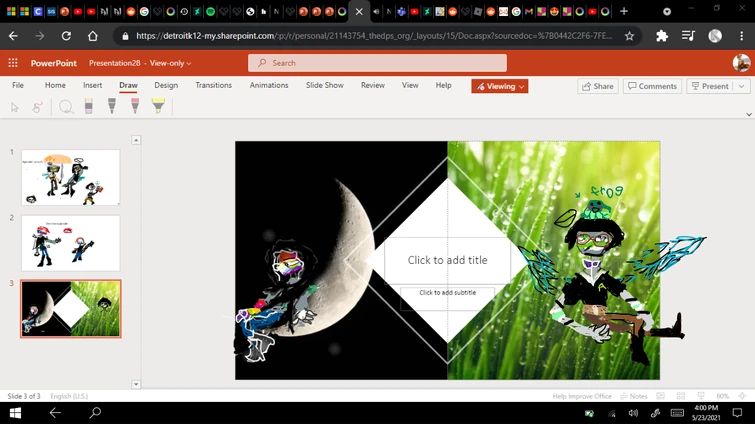Viewport: 755px width, 424px height.
Task: Click the Present button
Action: (x=710, y=86)
